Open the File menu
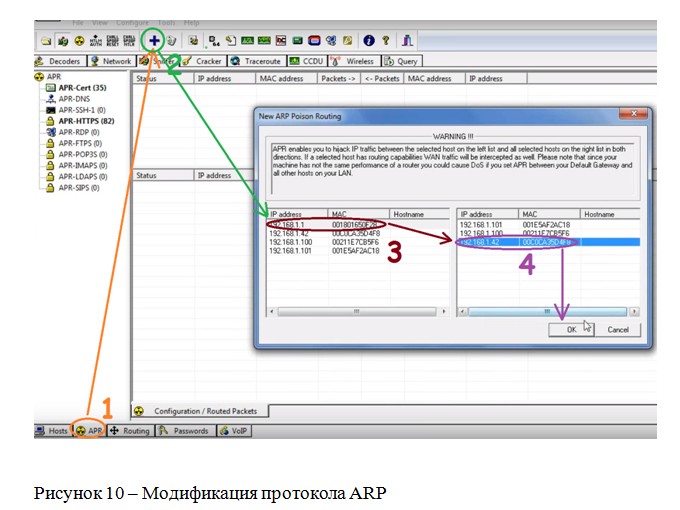Viewport: 680px width, 510px height. (x=78, y=23)
